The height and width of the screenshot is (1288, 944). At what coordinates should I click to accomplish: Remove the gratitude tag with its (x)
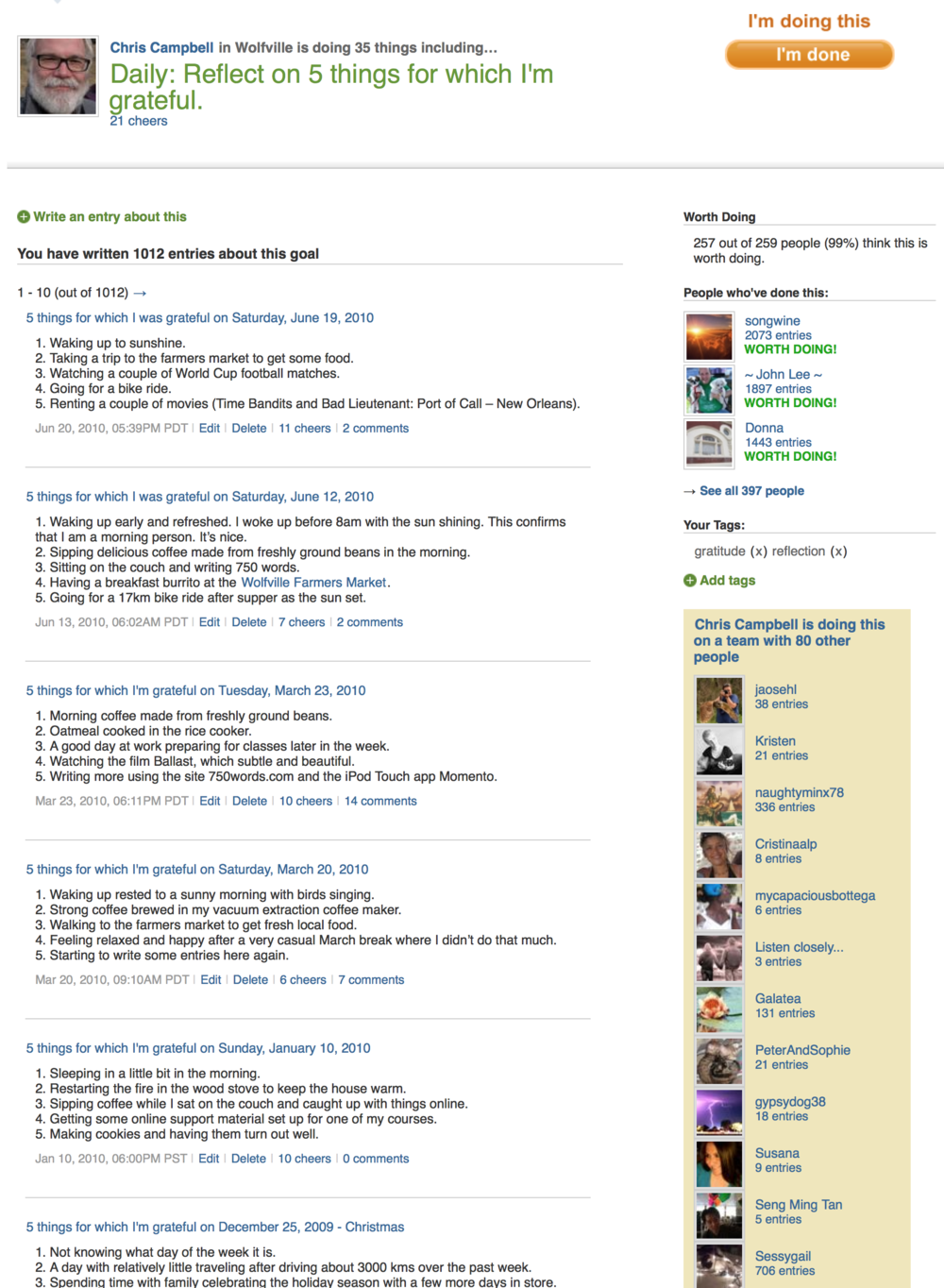[x=759, y=551]
